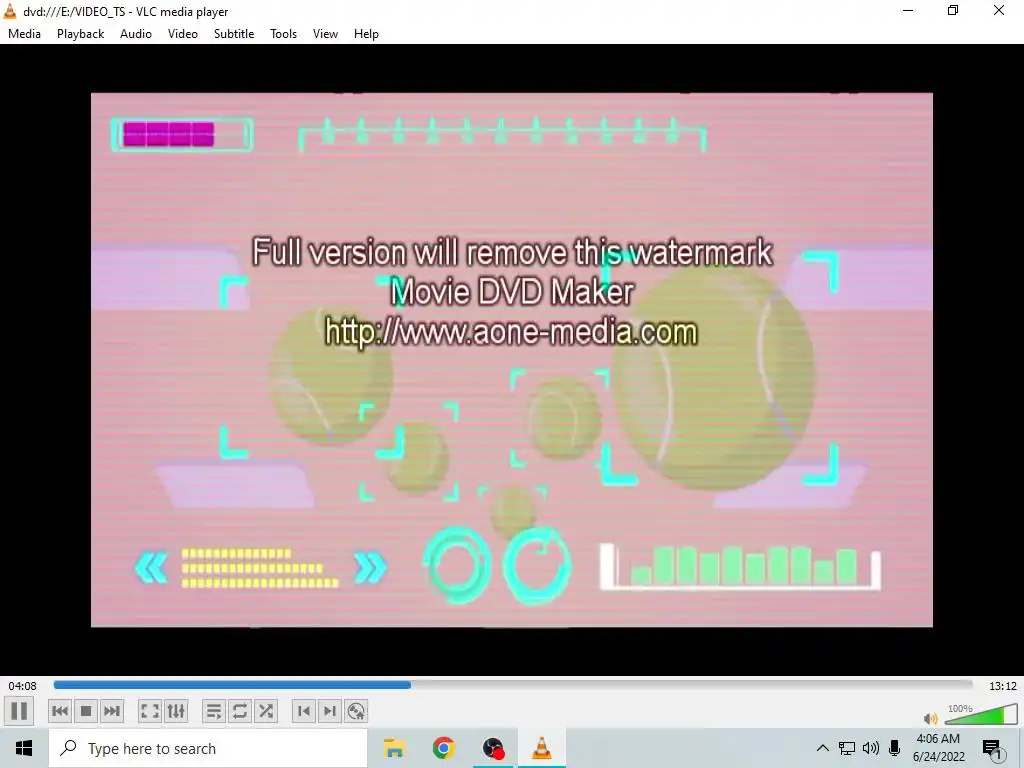Toggle fullscreen video mode
The height and width of the screenshot is (768, 1024).
coord(150,711)
